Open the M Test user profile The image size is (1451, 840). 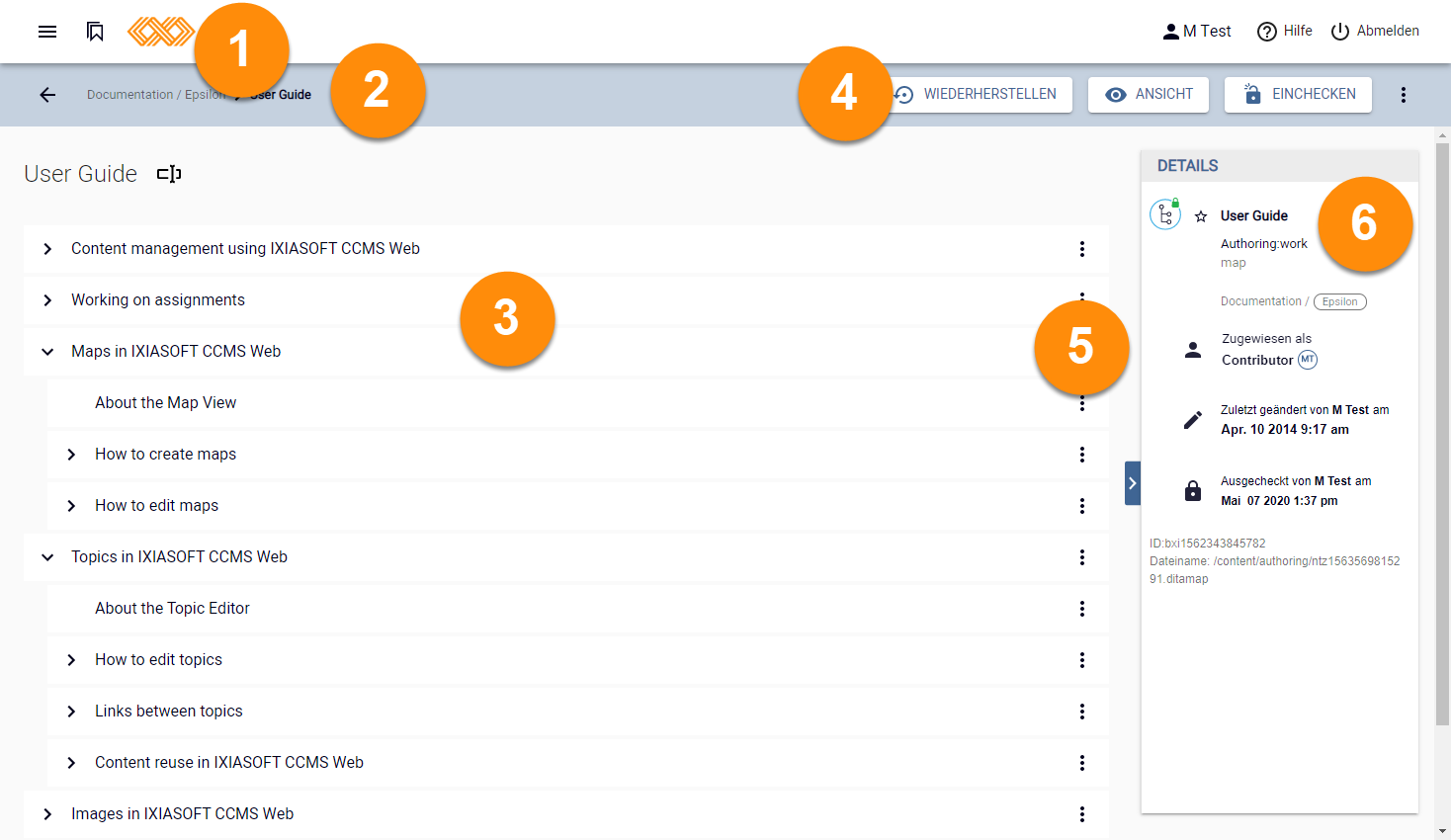[1196, 32]
